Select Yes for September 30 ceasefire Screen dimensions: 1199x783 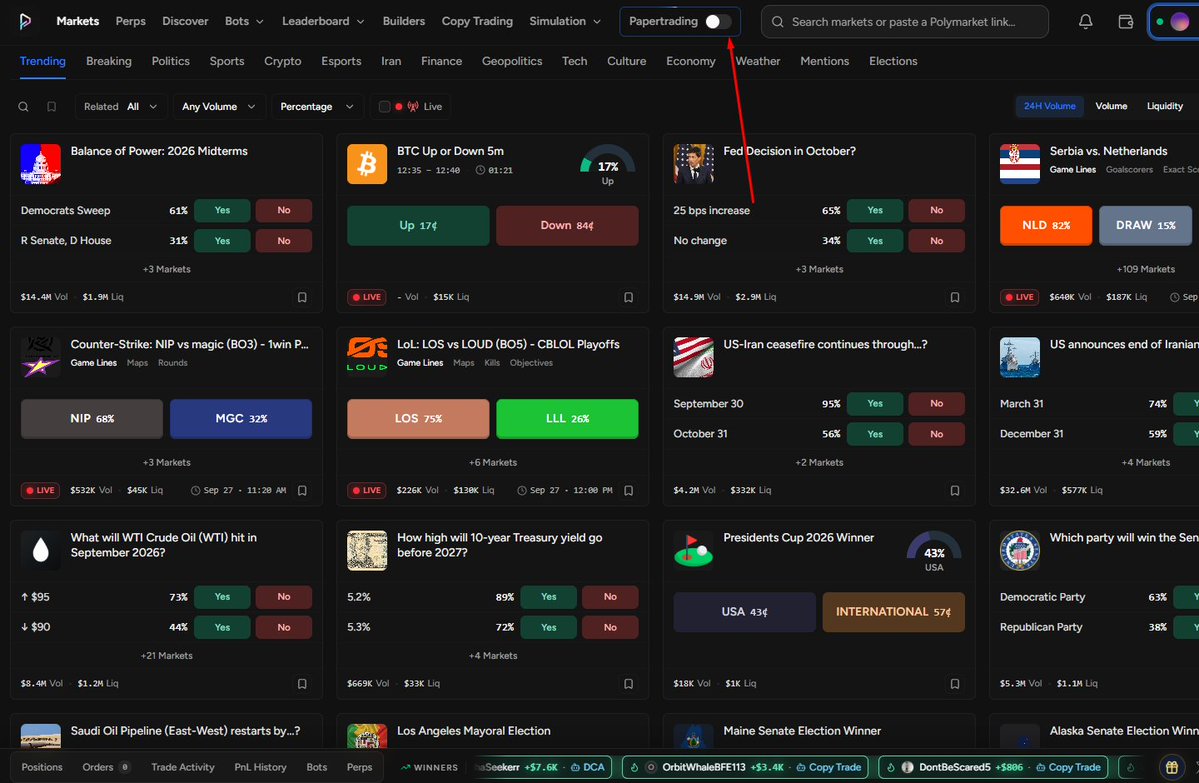(x=876, y=404)
